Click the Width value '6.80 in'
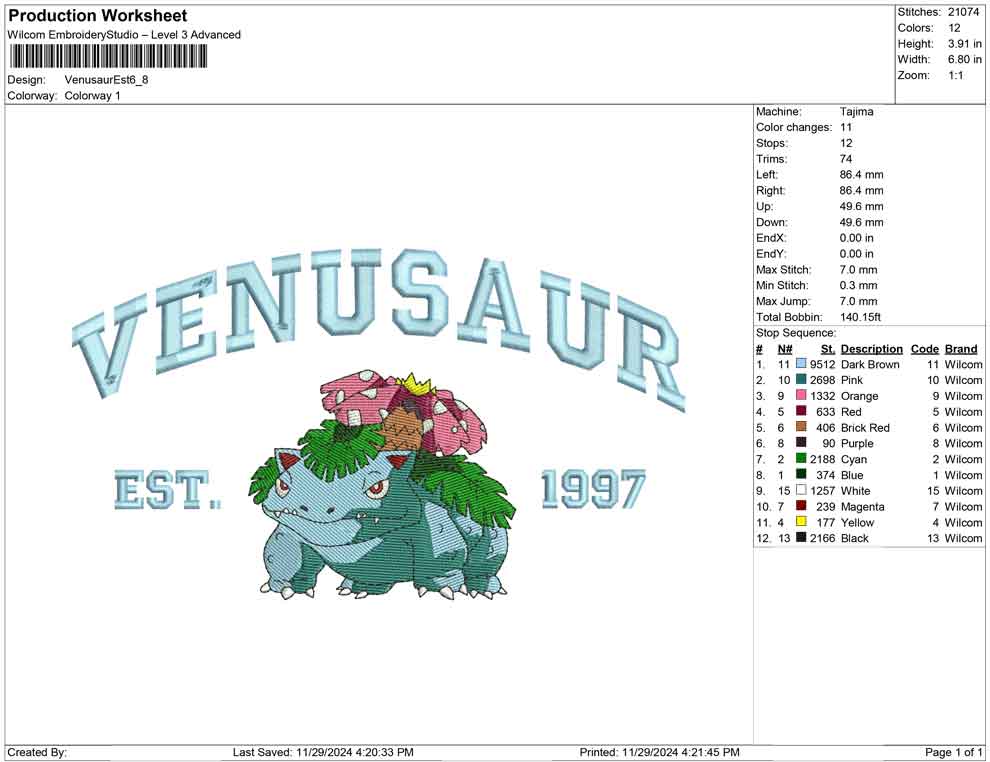The image size is (990, 762). point(965,59)
